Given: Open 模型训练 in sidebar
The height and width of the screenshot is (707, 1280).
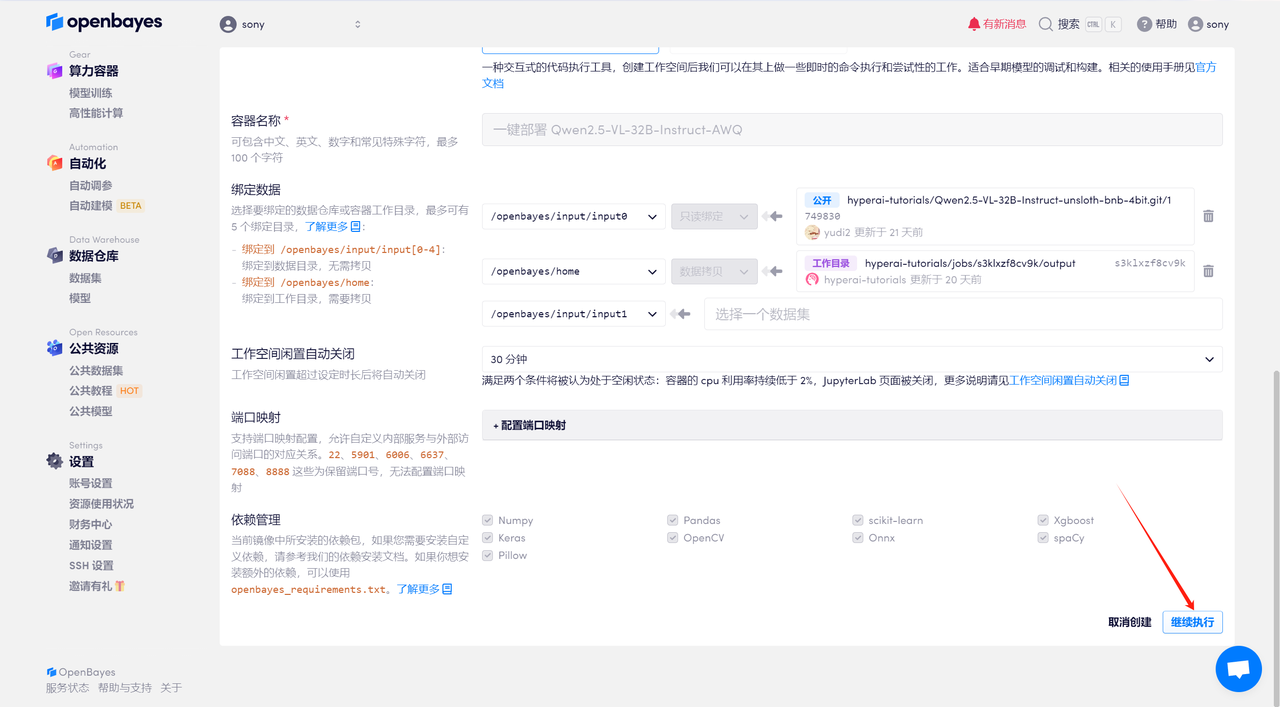Looking at the screenshot, I should 91,93.
